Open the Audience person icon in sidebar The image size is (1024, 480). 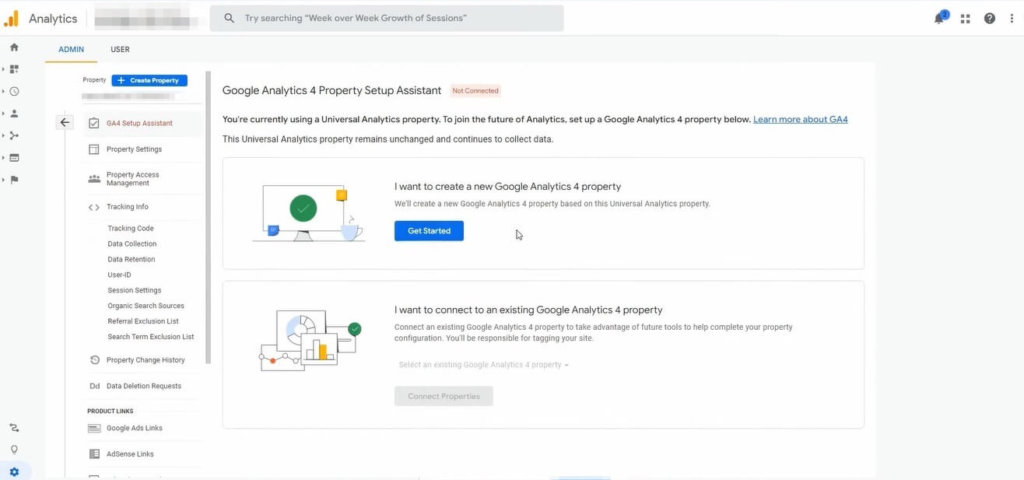pos(14,113)
